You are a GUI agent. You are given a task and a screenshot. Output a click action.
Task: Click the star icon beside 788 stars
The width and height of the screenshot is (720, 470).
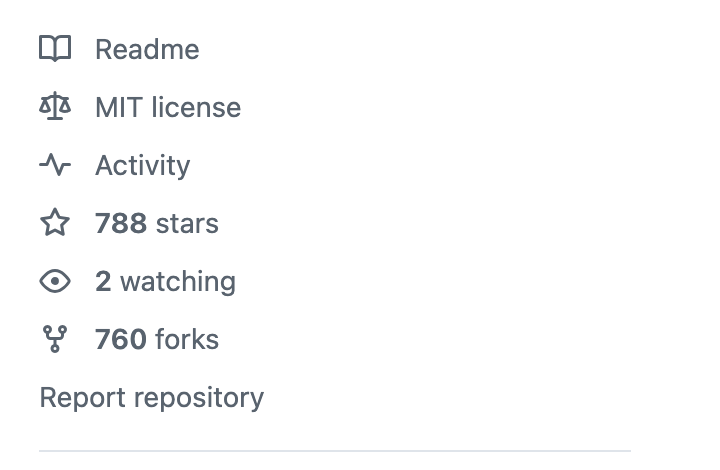pos(55,223)
